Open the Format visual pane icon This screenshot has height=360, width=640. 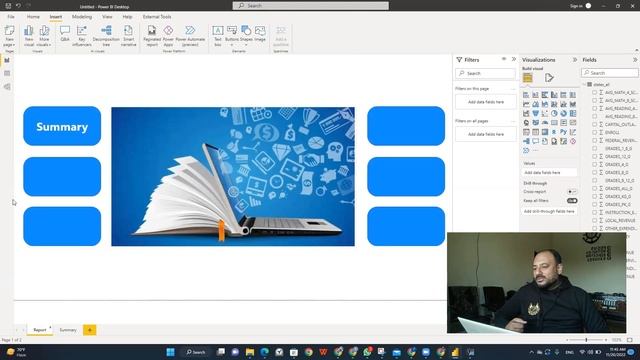549,78
